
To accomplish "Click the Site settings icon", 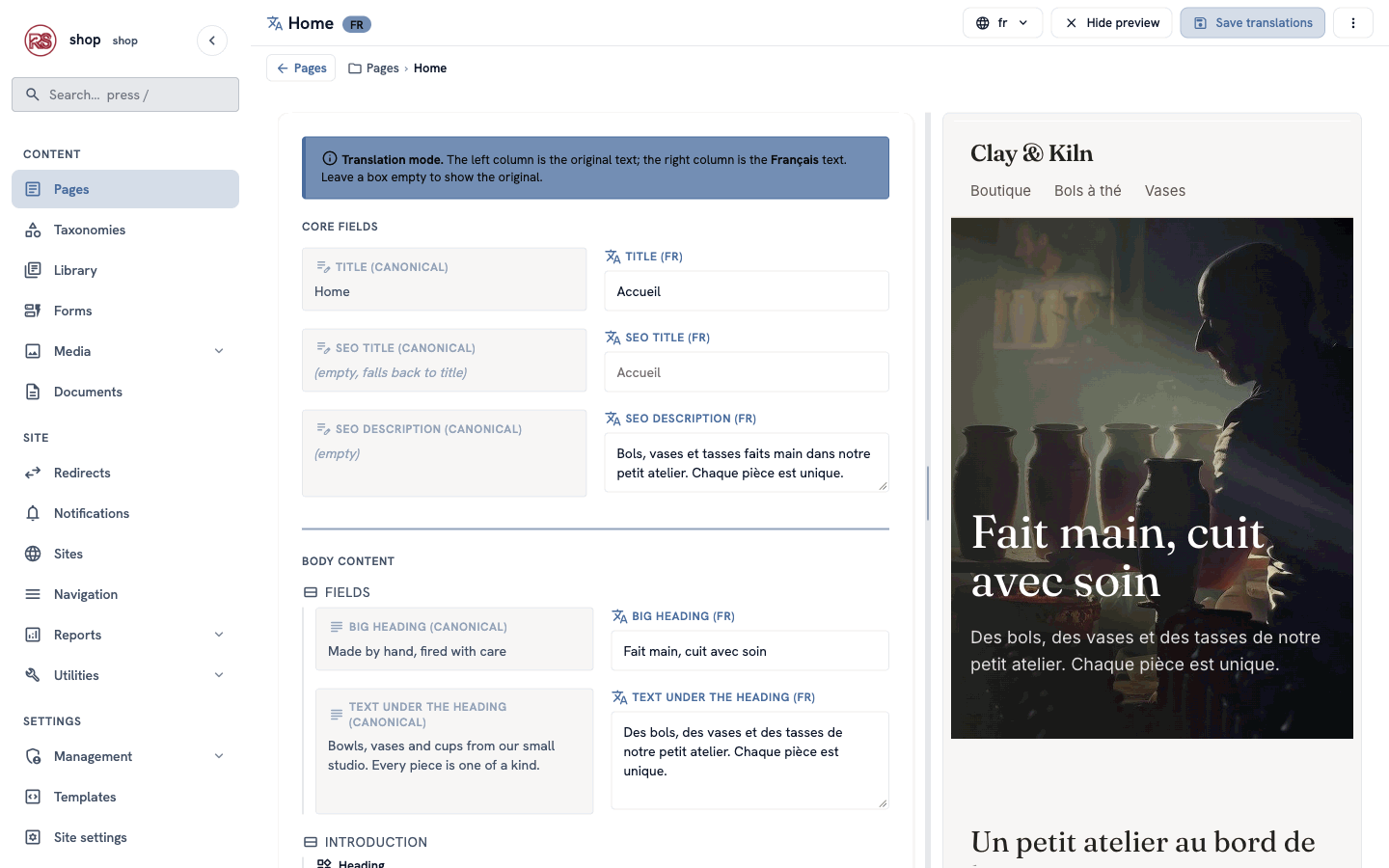I will (x=33, y=837).
